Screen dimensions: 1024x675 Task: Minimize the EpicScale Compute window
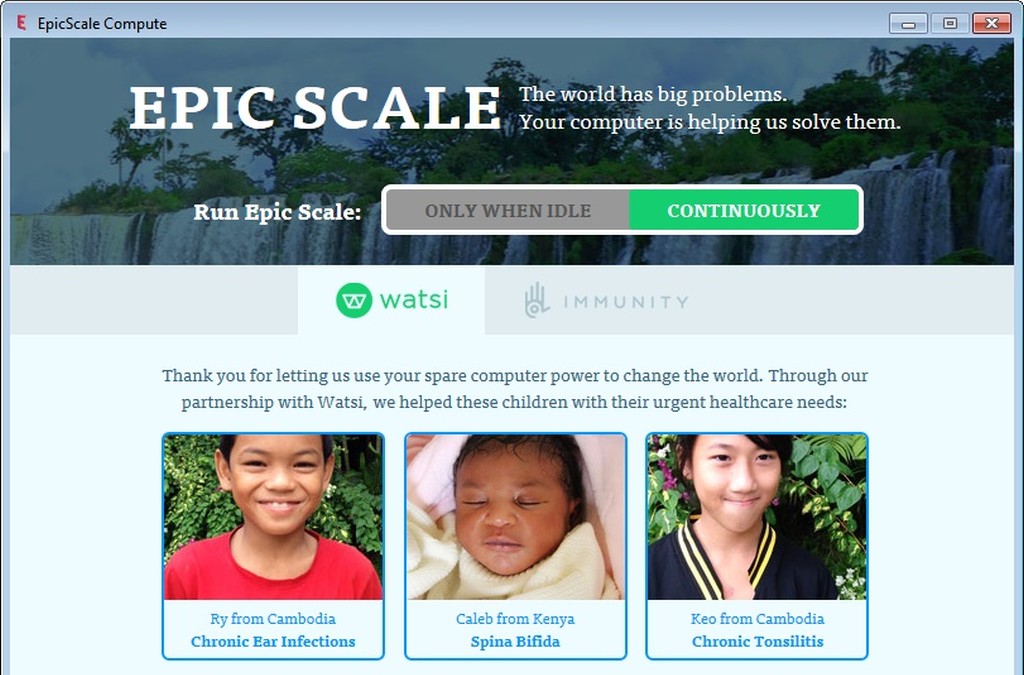click(x=908, y=24)
